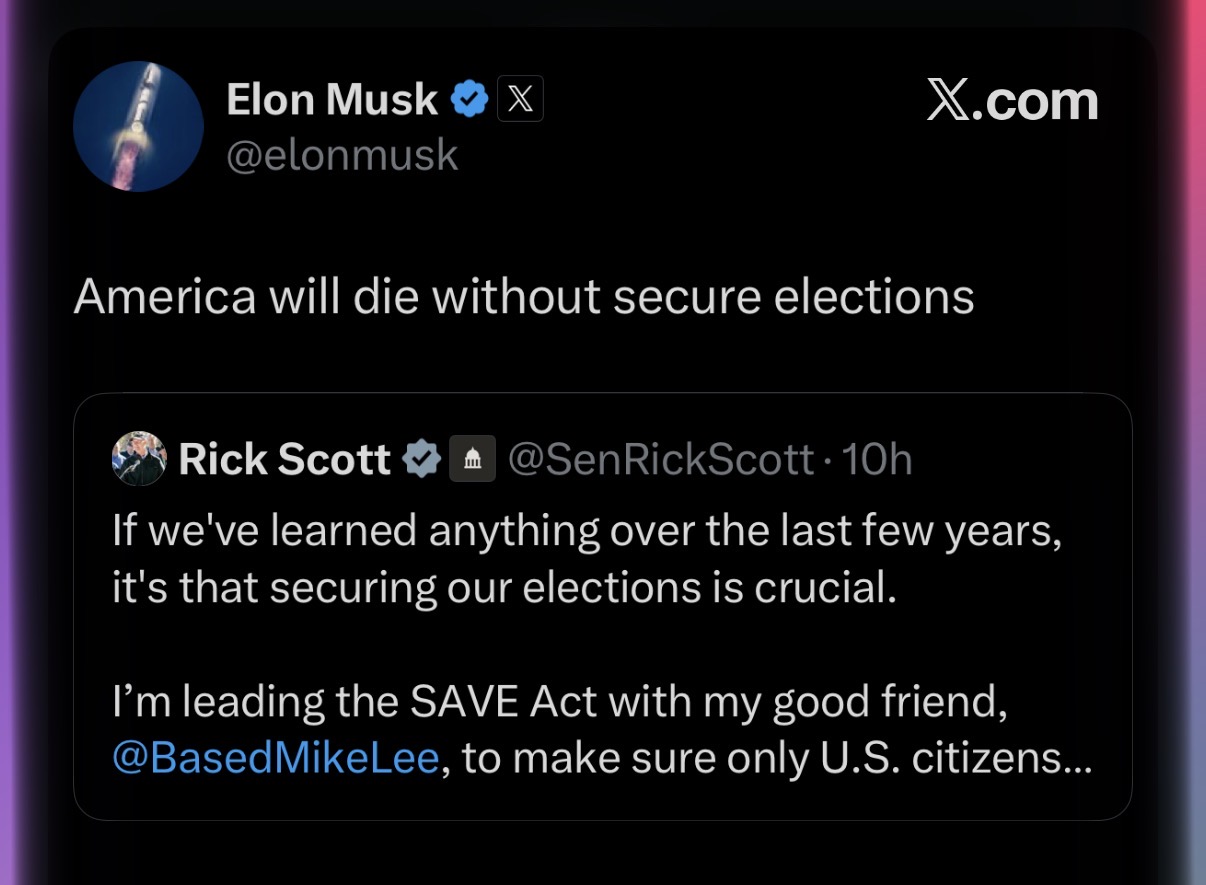Open the Elon Musk display name
This screenshot has width=1206, height=885.
coord(332,99)
